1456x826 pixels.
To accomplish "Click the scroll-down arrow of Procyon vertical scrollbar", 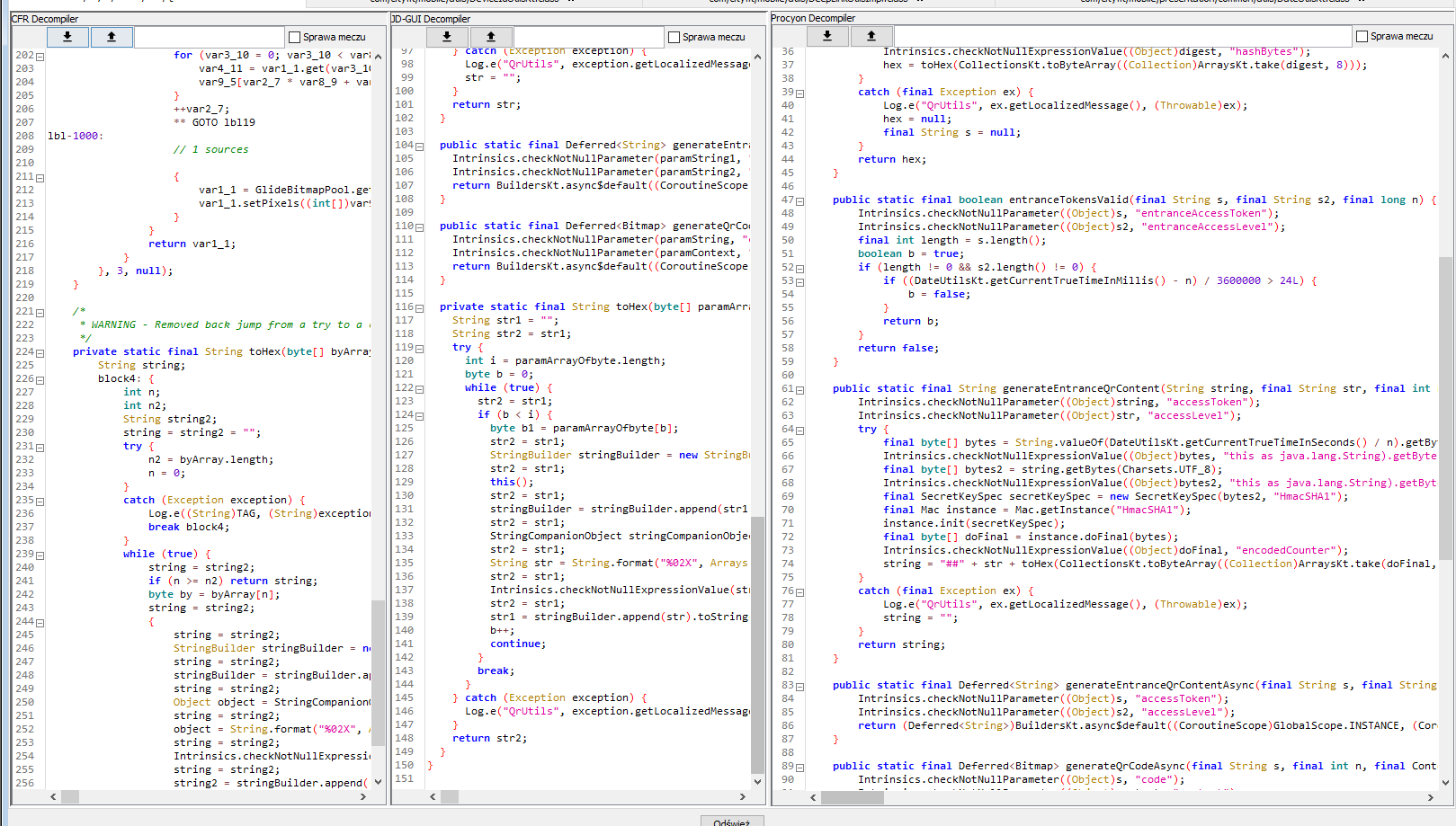I will [1446, 782].
